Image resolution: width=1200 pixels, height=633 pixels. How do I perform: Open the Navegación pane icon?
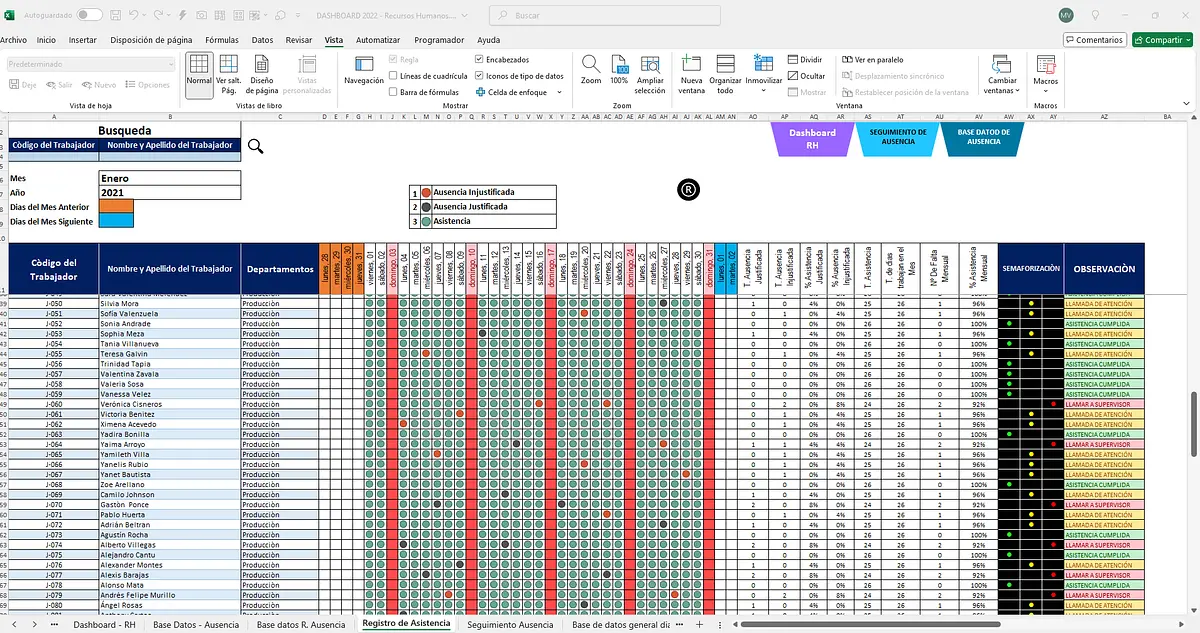tap(363, 69)
